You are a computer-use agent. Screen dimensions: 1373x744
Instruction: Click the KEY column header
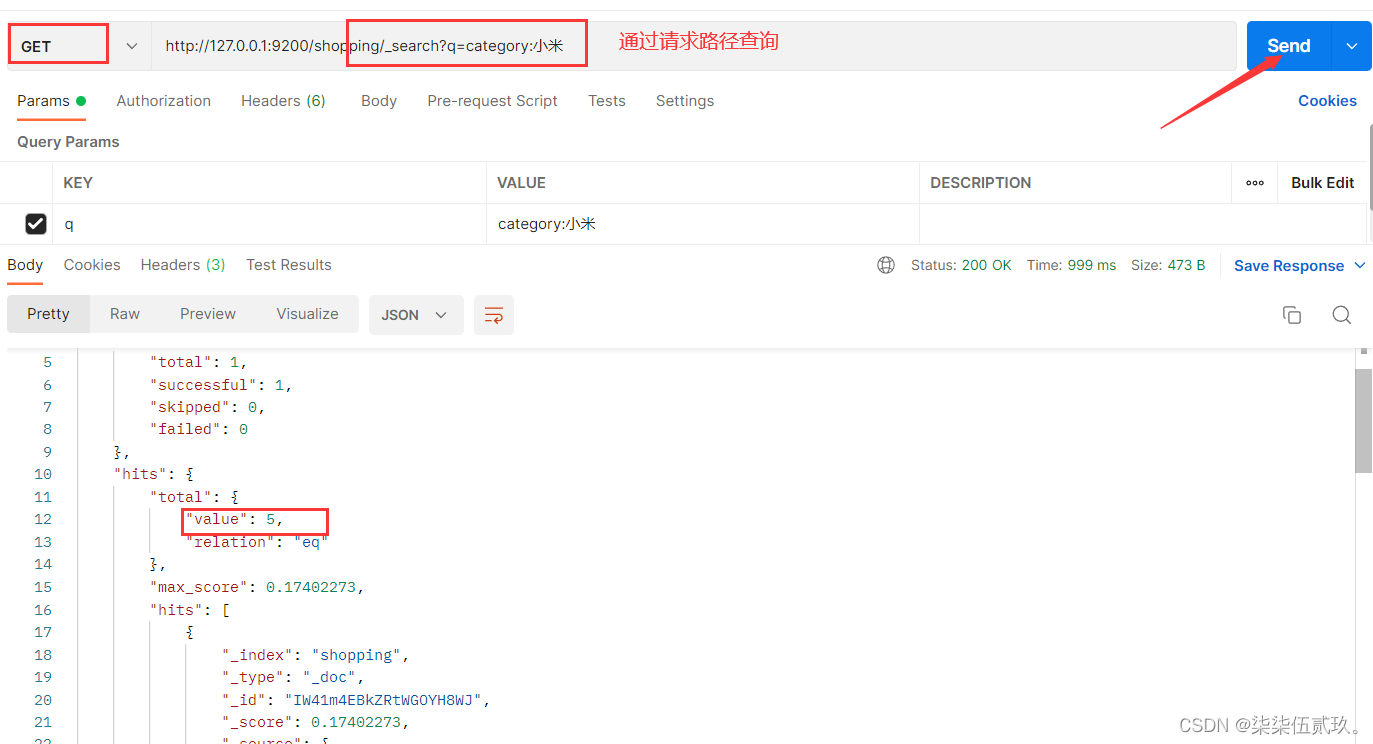coord(78,183)
